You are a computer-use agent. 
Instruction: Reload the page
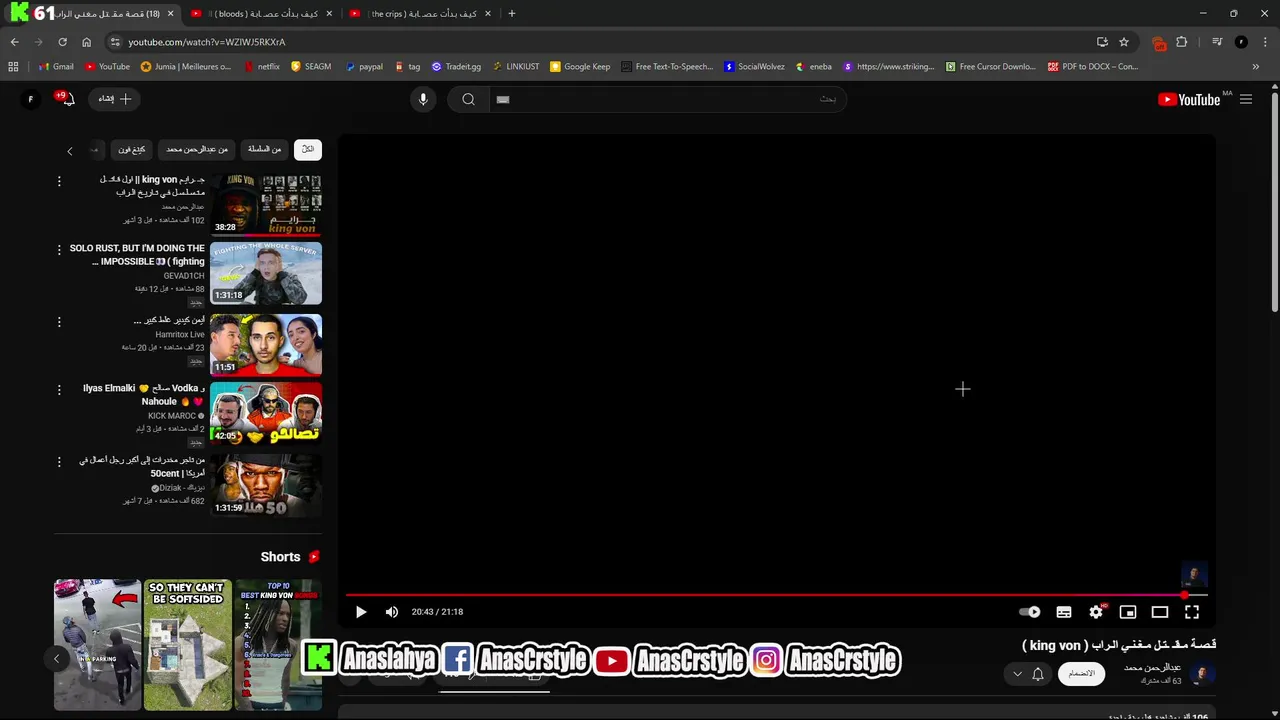pyautogui.click(x=62, y=42)
